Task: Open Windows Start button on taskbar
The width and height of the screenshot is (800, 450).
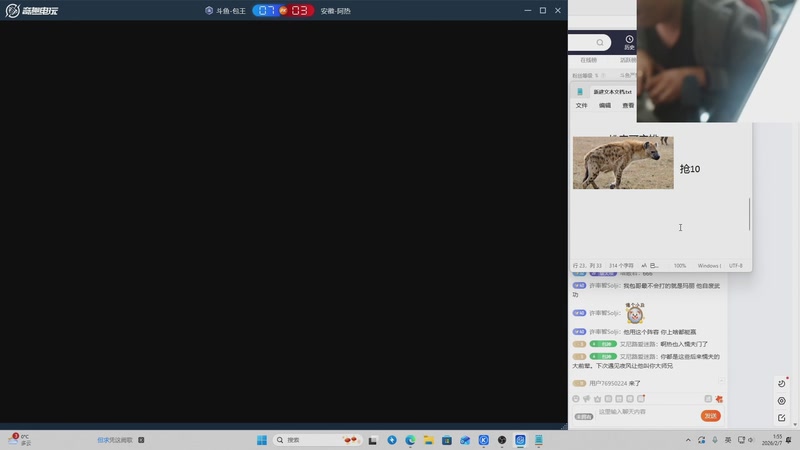Action: coord(262,440)
